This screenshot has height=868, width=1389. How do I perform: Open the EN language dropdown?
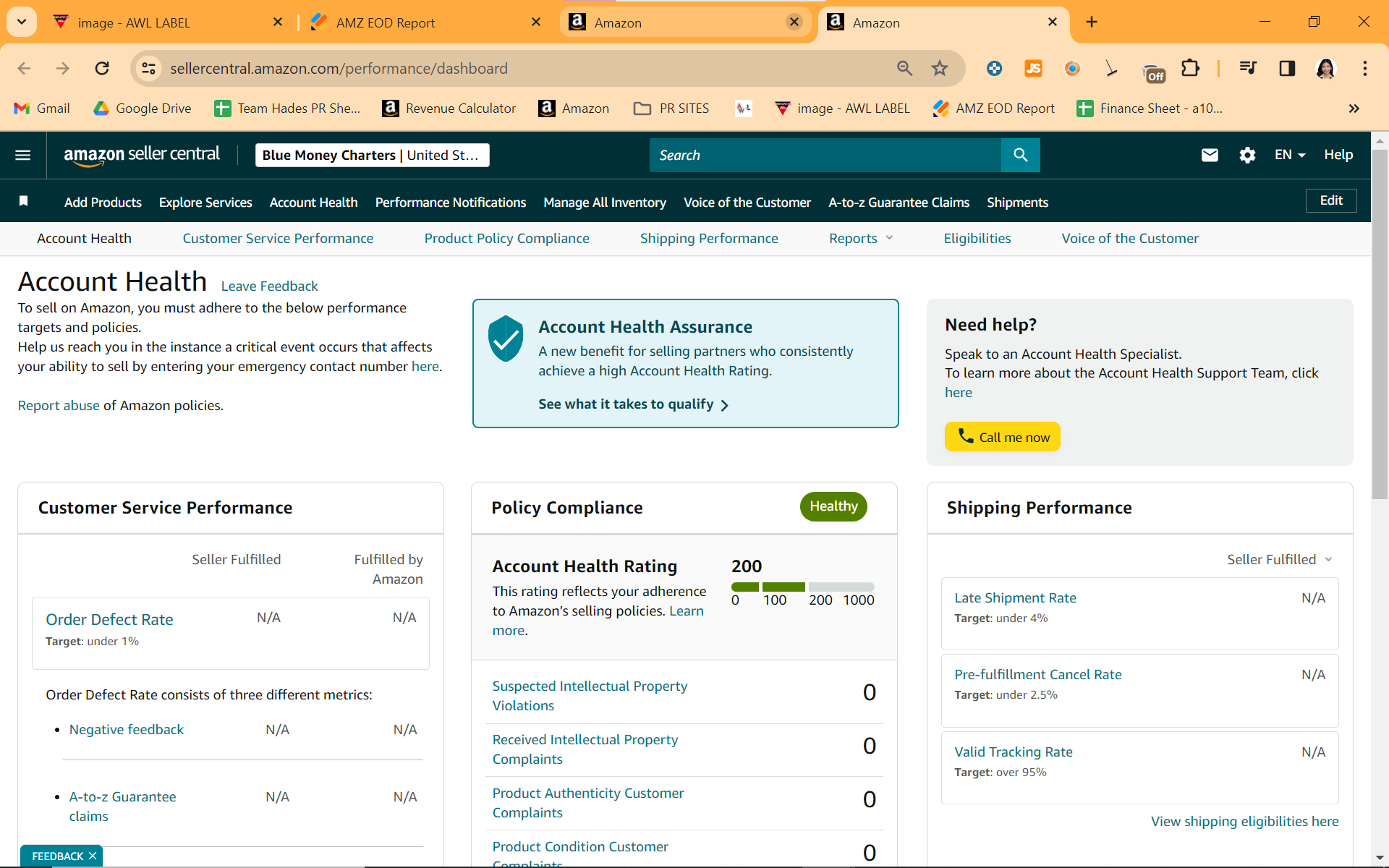1290,155
